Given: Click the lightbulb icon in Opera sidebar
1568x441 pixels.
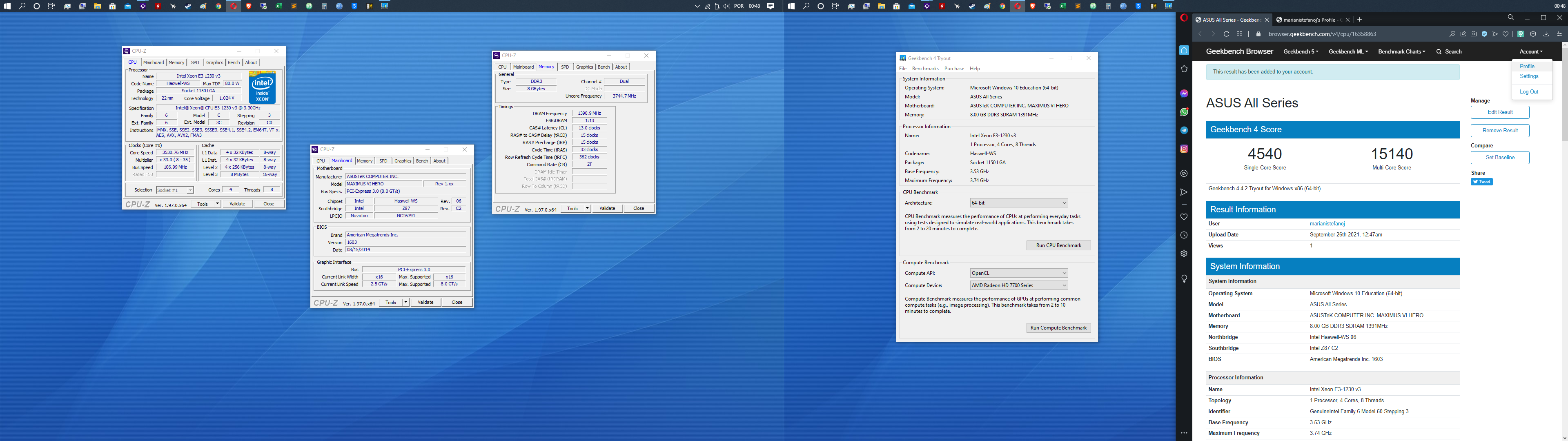Looking at the screenshot, I should click(x=1184, y=278).
